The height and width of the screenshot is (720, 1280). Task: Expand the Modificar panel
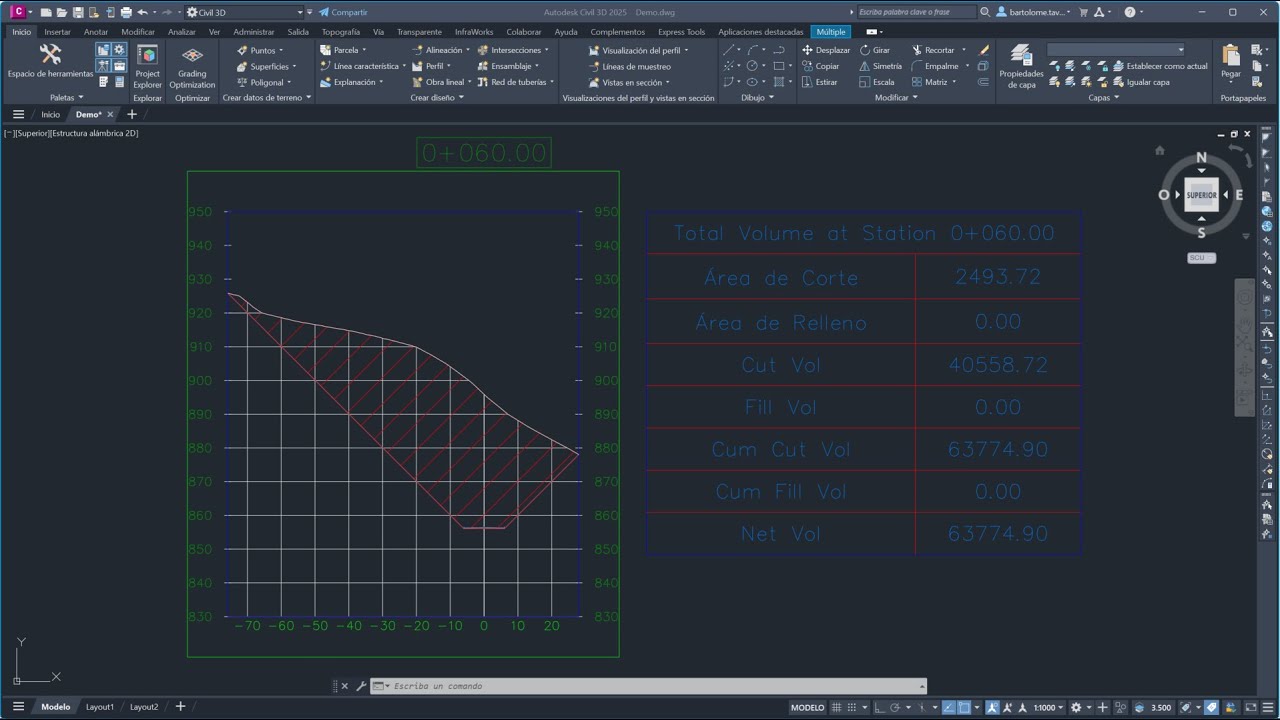tap(896, 98)
